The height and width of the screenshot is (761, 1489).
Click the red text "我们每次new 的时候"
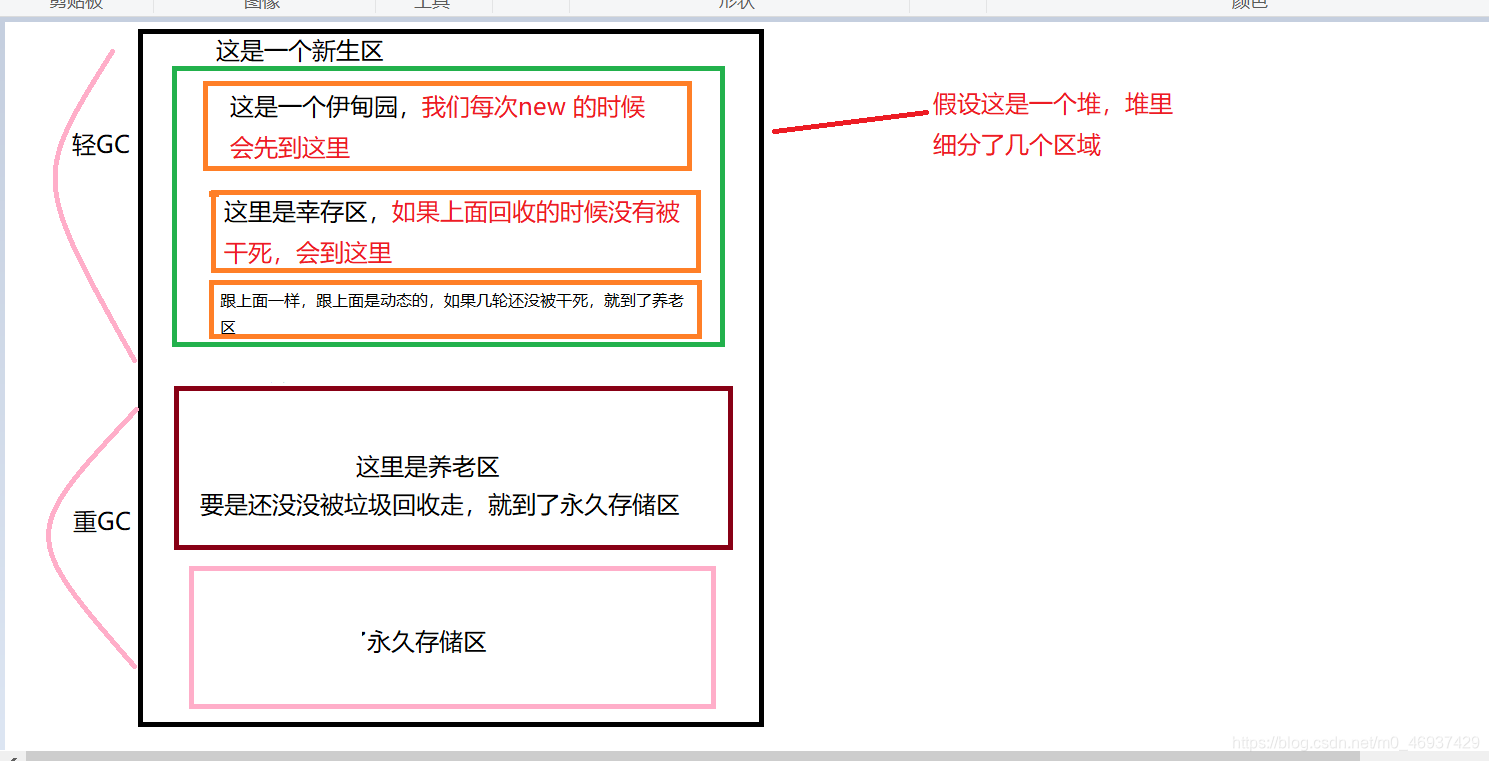click(533, 107)
